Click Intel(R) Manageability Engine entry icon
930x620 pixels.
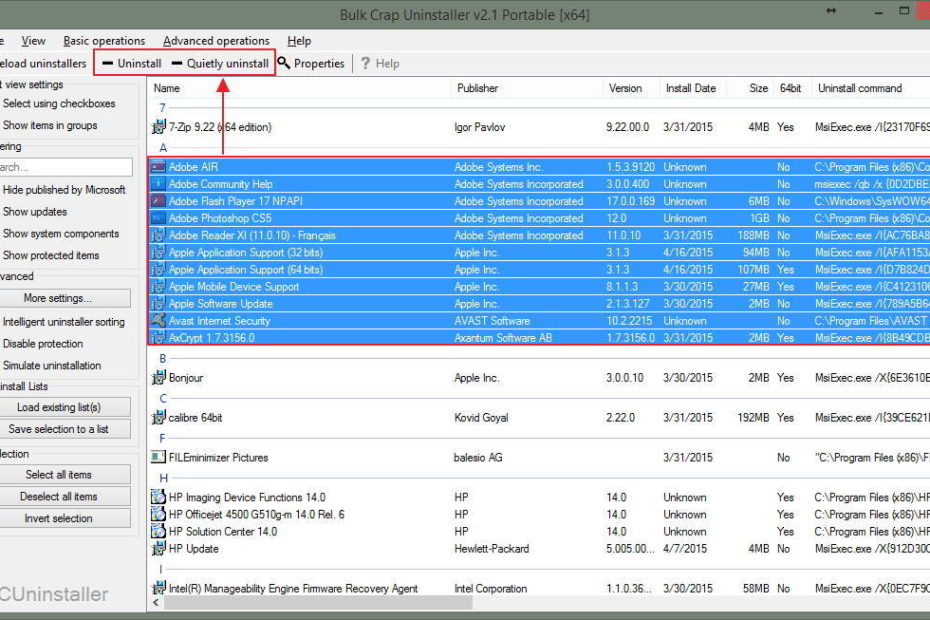tap(158, 589)
